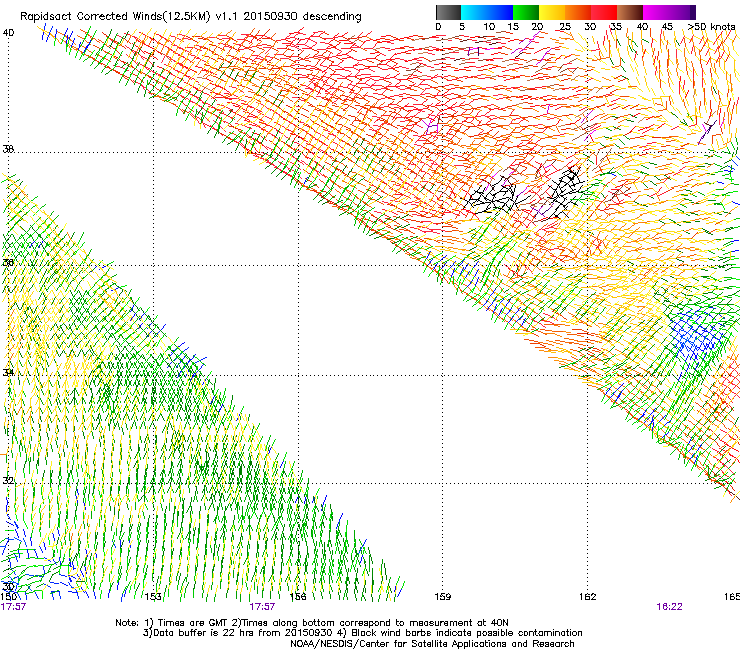The width and height of the screenshot is (740, 650).
Task: Click the latitude label '38'
Action: tap(8, 149)
